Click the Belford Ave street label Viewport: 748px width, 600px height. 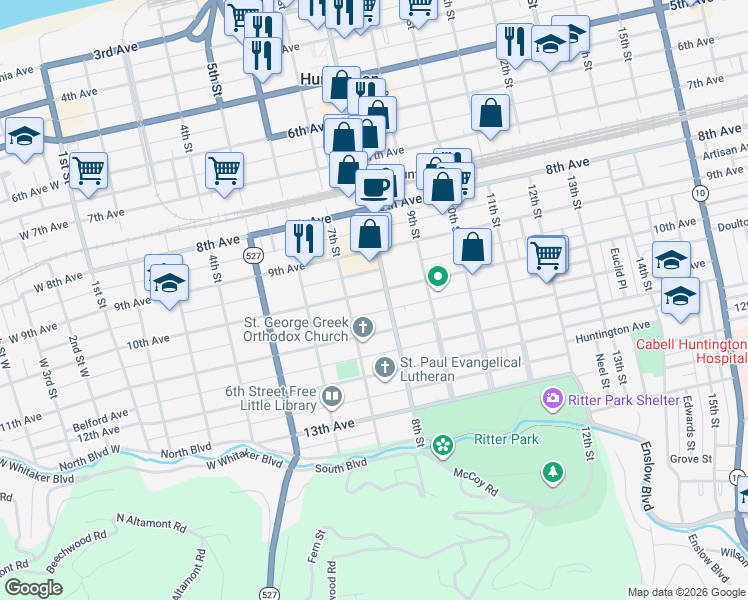click(x=100, y=420)
